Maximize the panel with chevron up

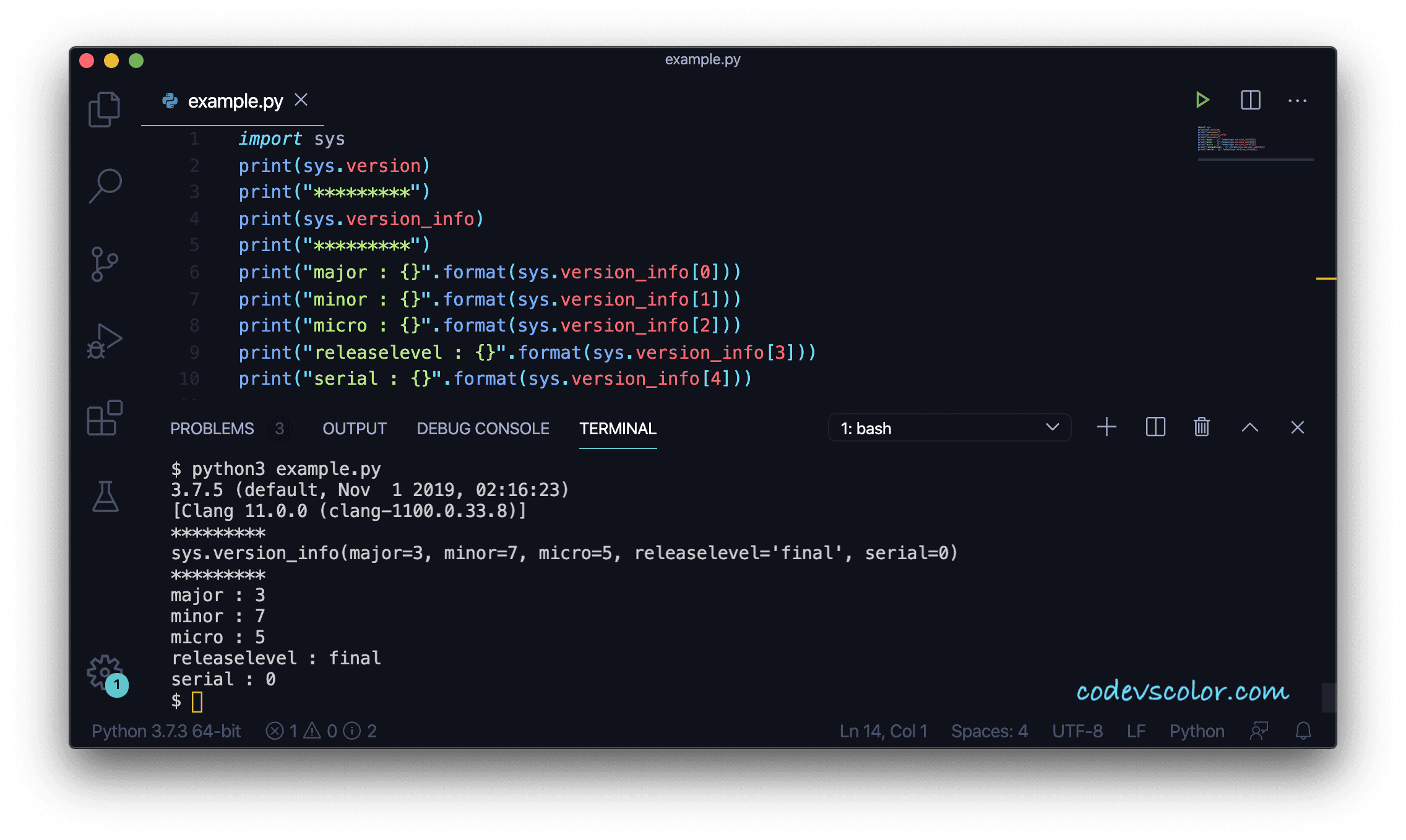(x=1249, y=427)
